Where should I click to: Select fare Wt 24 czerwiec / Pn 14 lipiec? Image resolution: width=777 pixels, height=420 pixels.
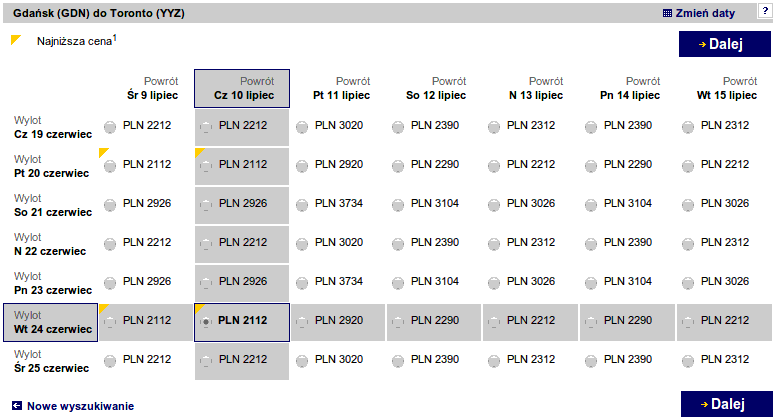coord(591,322)
